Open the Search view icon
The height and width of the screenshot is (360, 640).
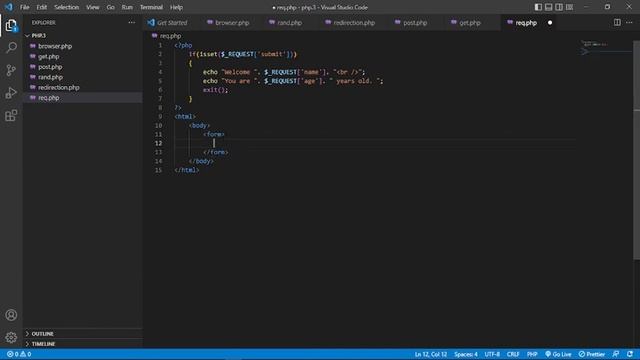[x=11, y=48]
